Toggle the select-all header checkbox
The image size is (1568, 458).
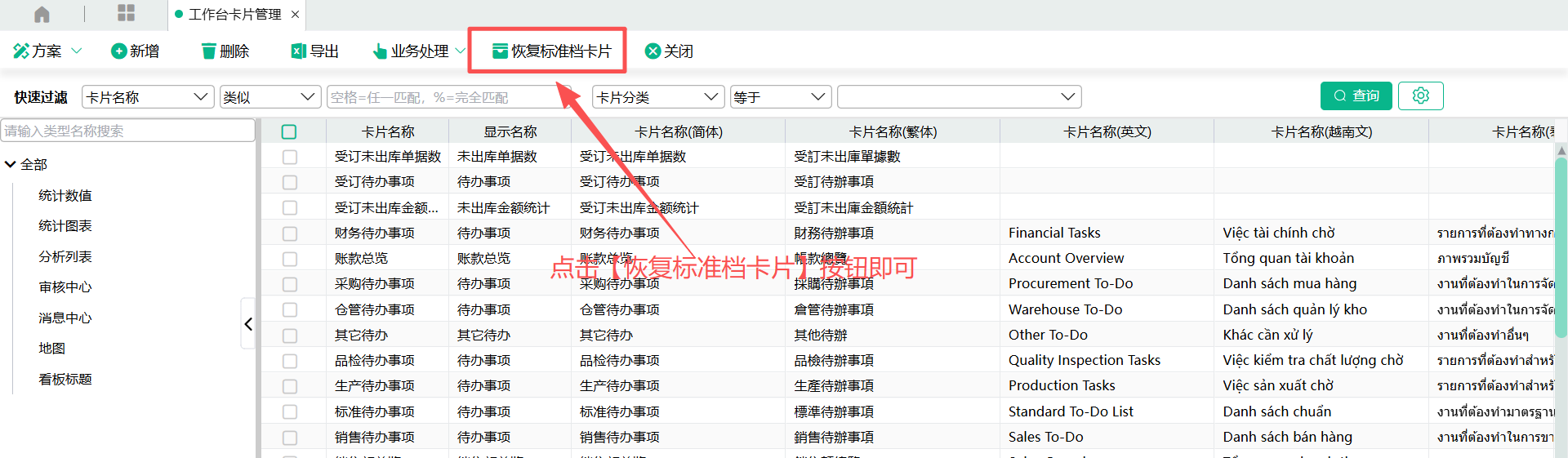(x=289, y=131)
